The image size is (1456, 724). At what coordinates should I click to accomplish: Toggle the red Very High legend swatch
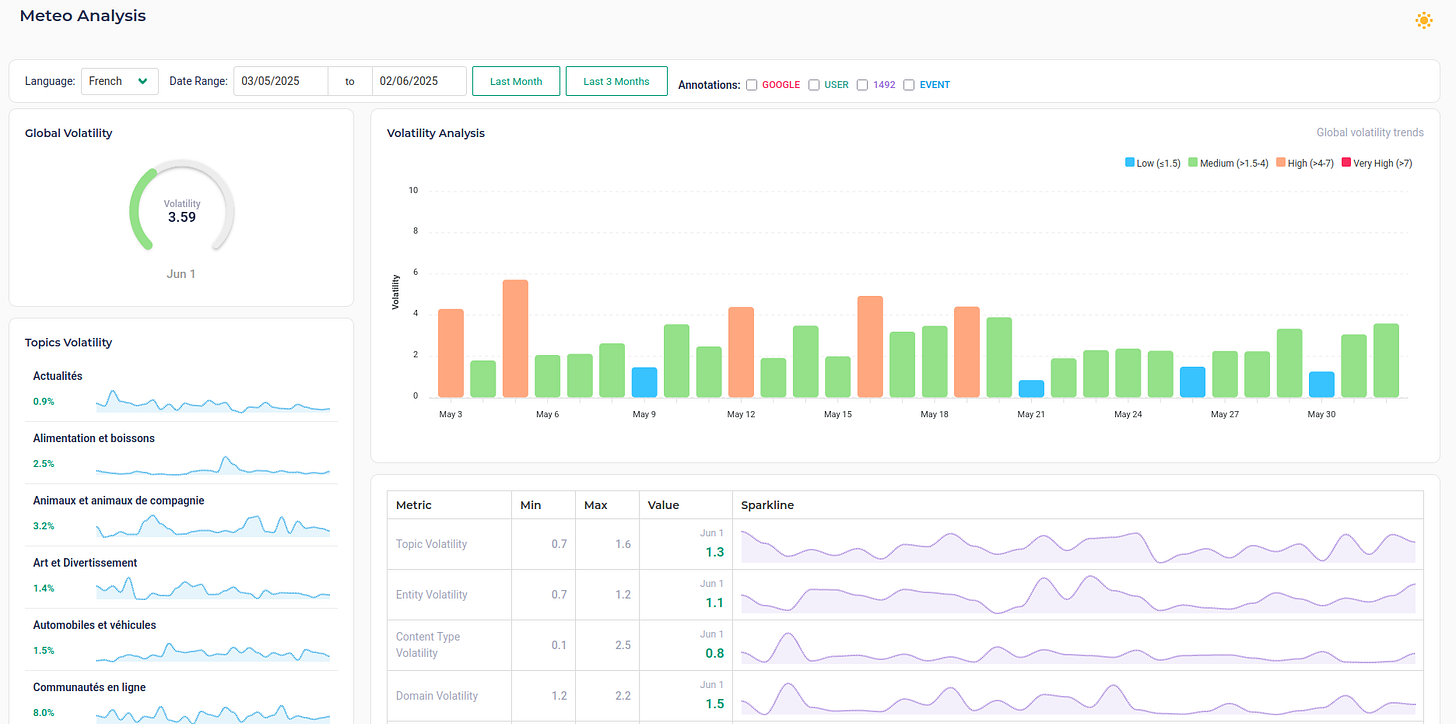[1345, 163]
